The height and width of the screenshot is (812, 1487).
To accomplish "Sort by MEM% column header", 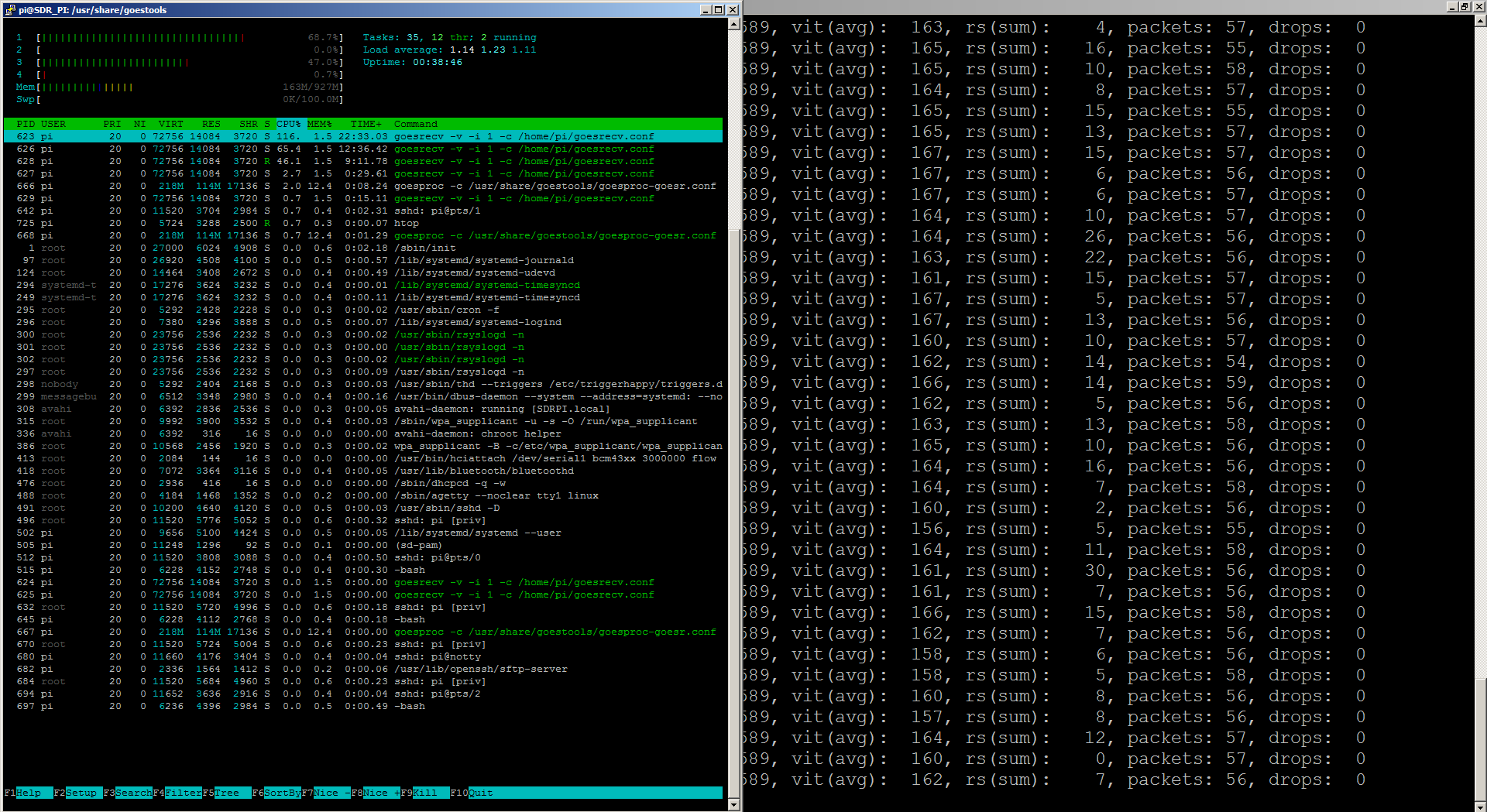I will tap(320, 124).
